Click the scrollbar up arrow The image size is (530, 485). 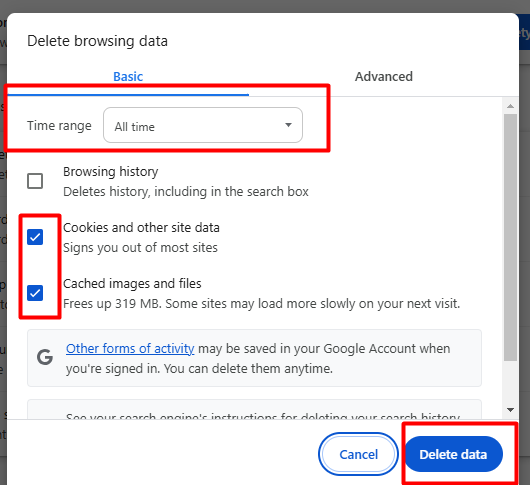tap(510, 106)
